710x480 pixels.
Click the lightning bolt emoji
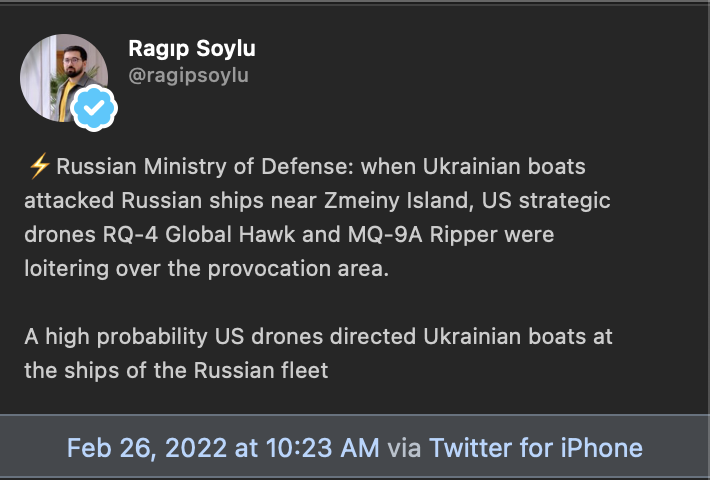tap(39, 166)
